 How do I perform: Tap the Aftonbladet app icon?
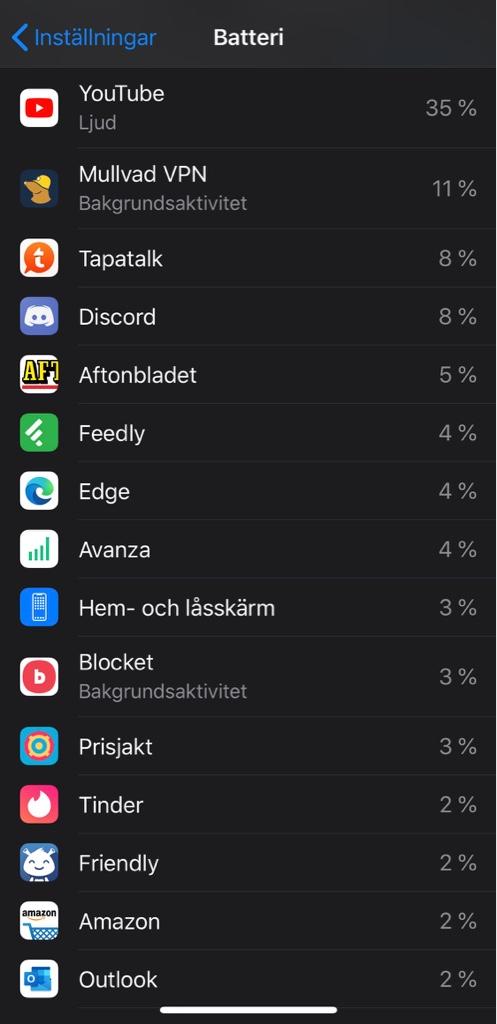(x=39, y=374)
